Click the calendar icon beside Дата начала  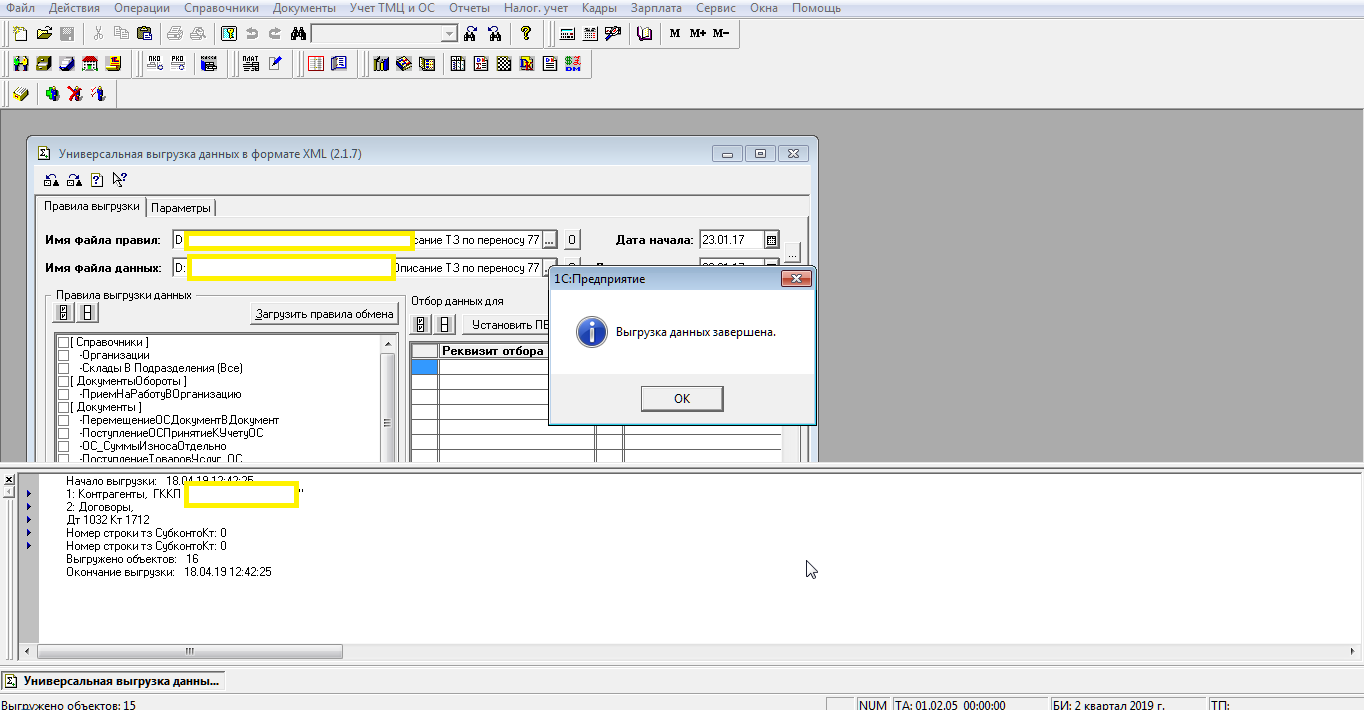click(x=771, y=240)
